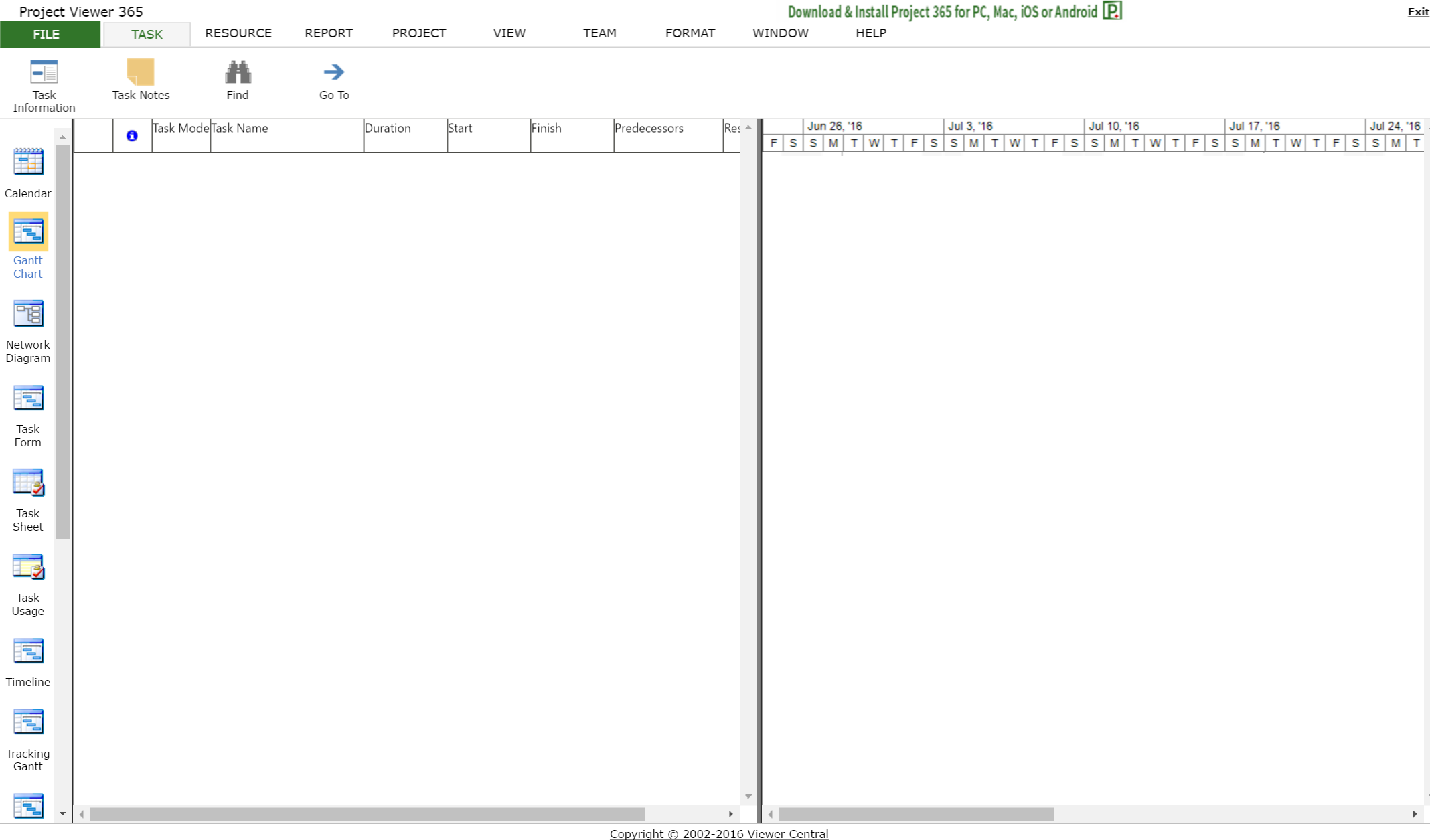Select the Task Form view icon
Image resolution: width=1430 pixels, height=840 pixels.
pyautogui.click(x=28, y=398)
